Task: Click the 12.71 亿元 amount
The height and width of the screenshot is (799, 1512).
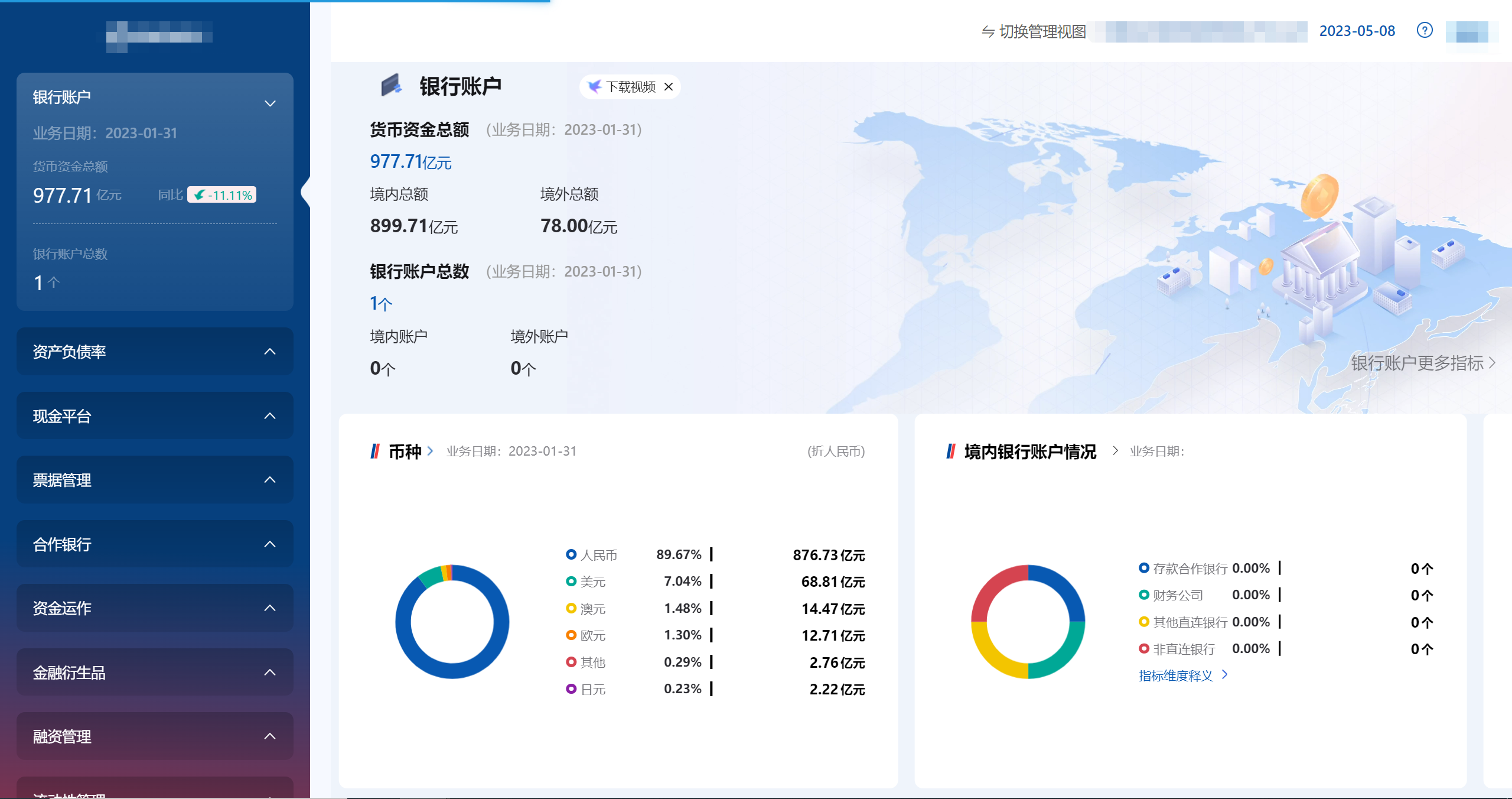Action: tap(833, 635)
